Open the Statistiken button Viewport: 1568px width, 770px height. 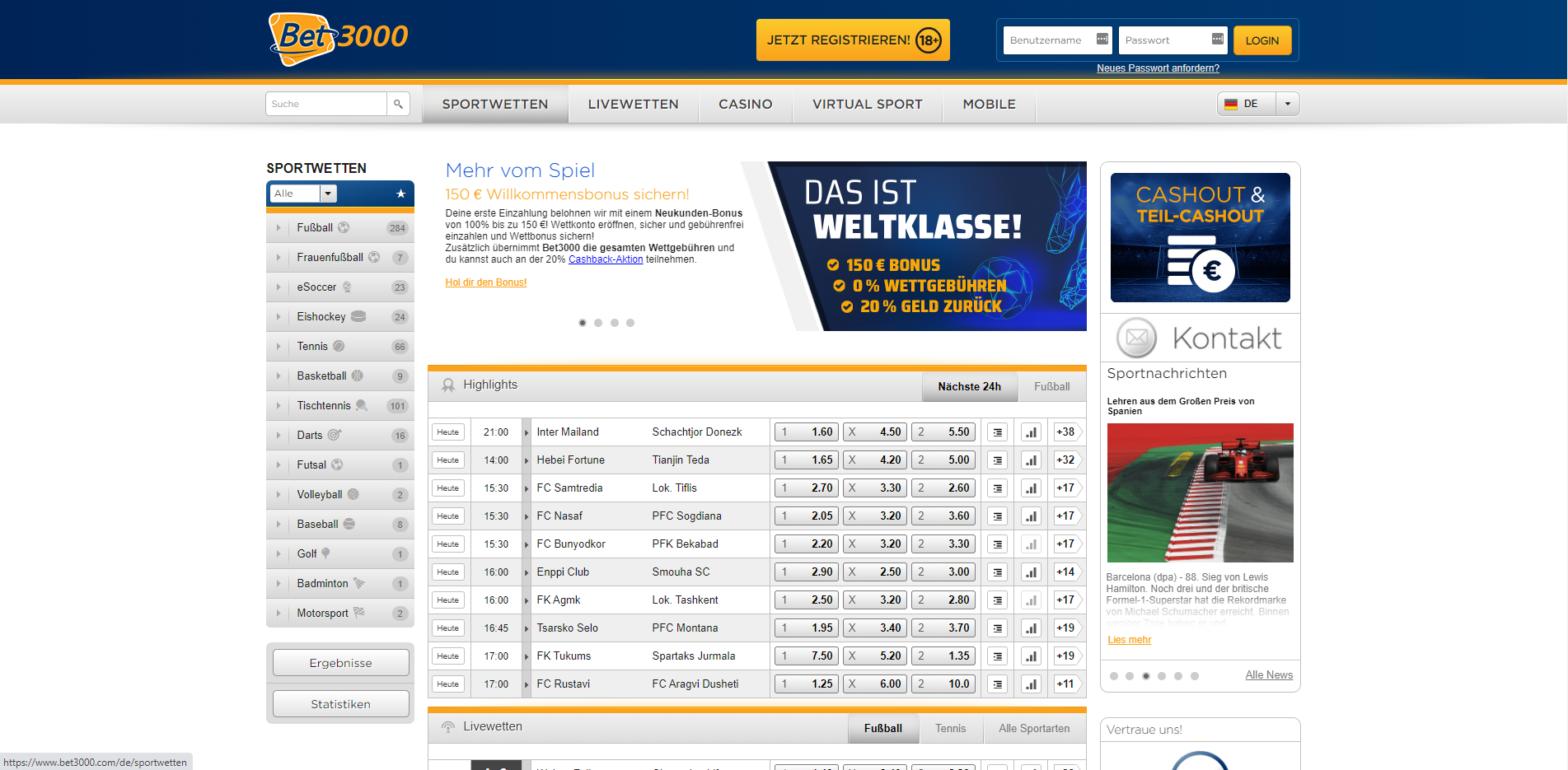pyautogui.click(x=340, y=704)
